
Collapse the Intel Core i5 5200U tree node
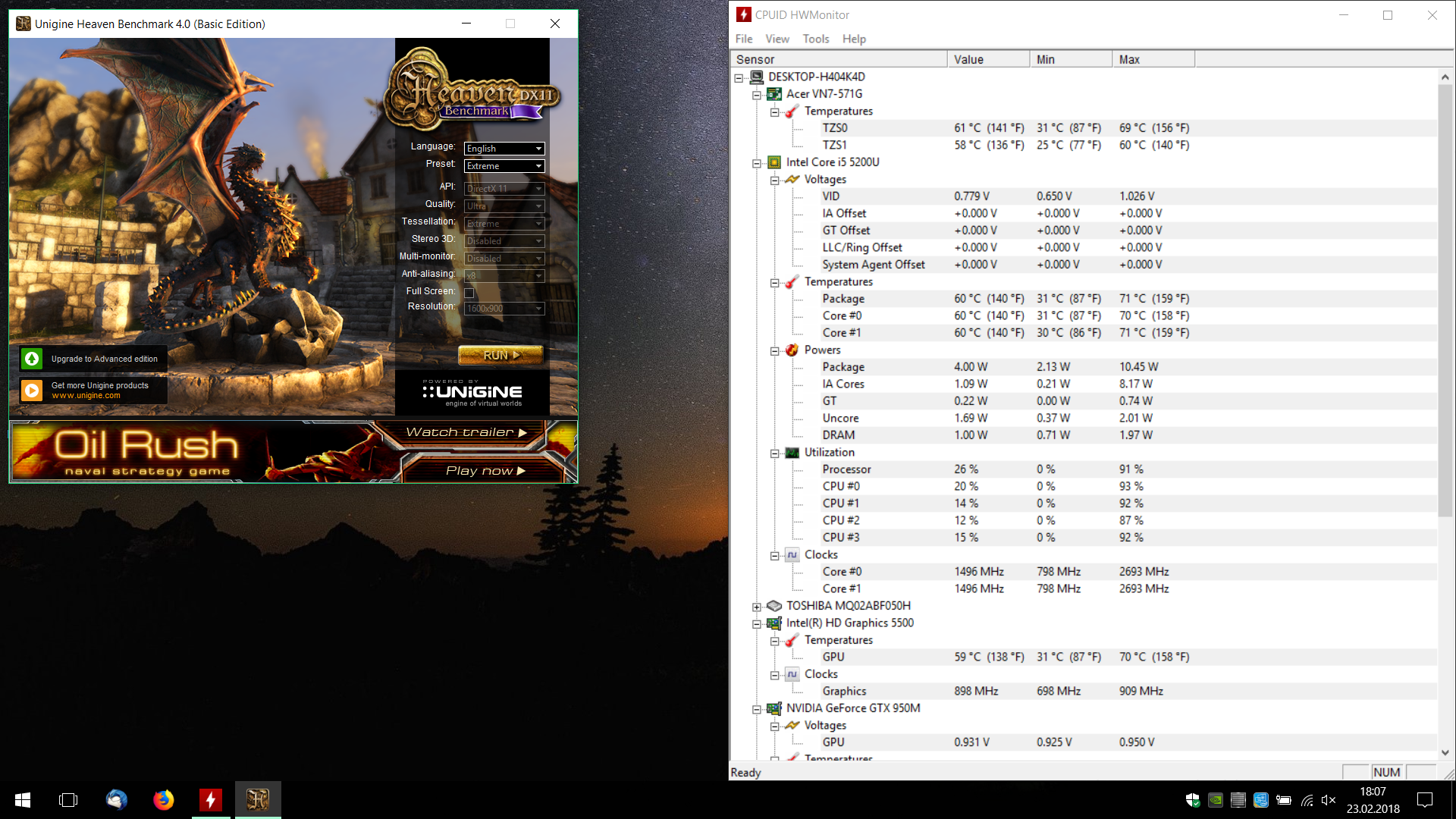pos(756,163)
